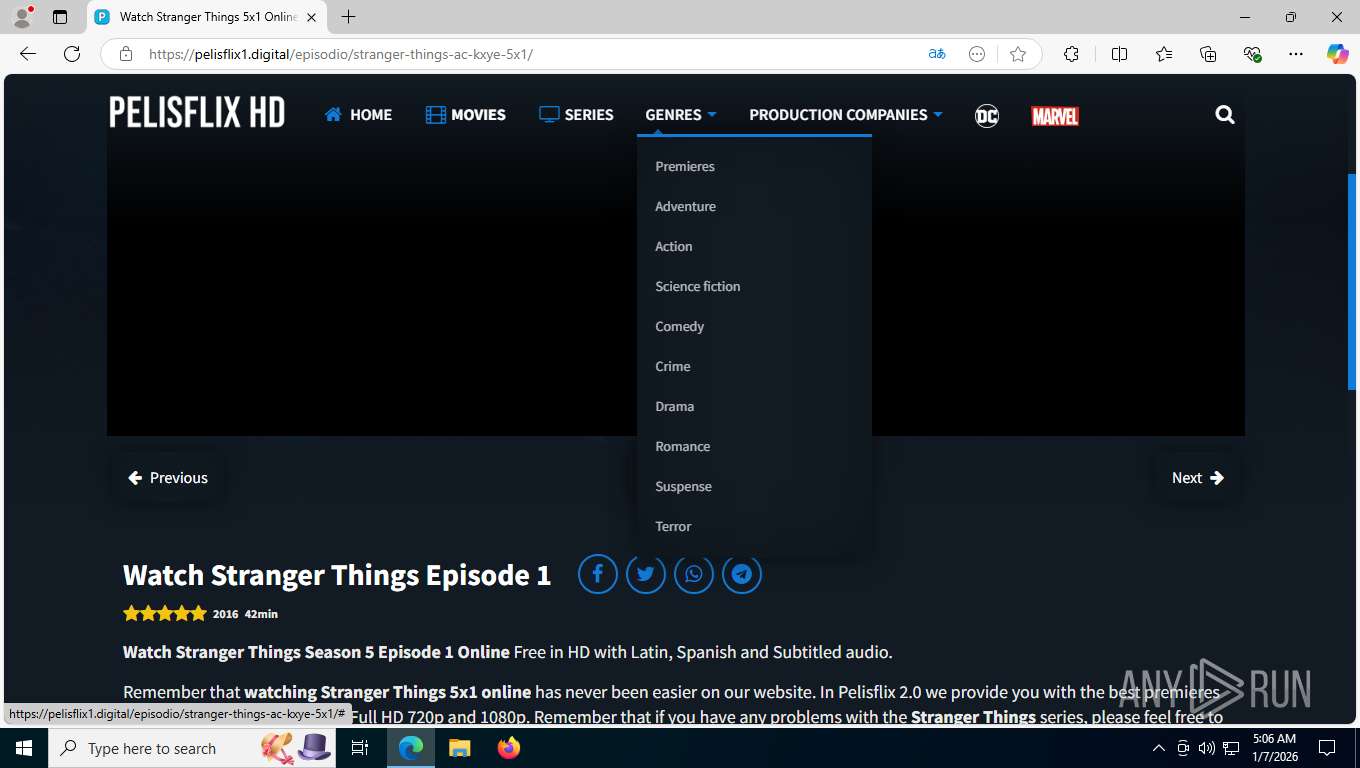Click the PELISFLIX HD logo

[x=197, y=113]
